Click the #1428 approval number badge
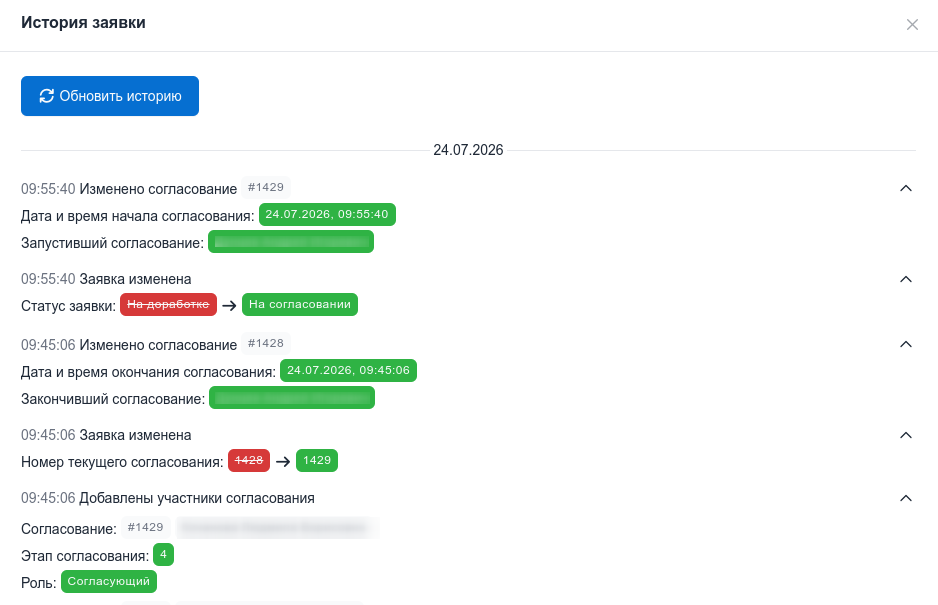Image resolution: width=938 pixels, height=605 pixels. tap(266, 343)
